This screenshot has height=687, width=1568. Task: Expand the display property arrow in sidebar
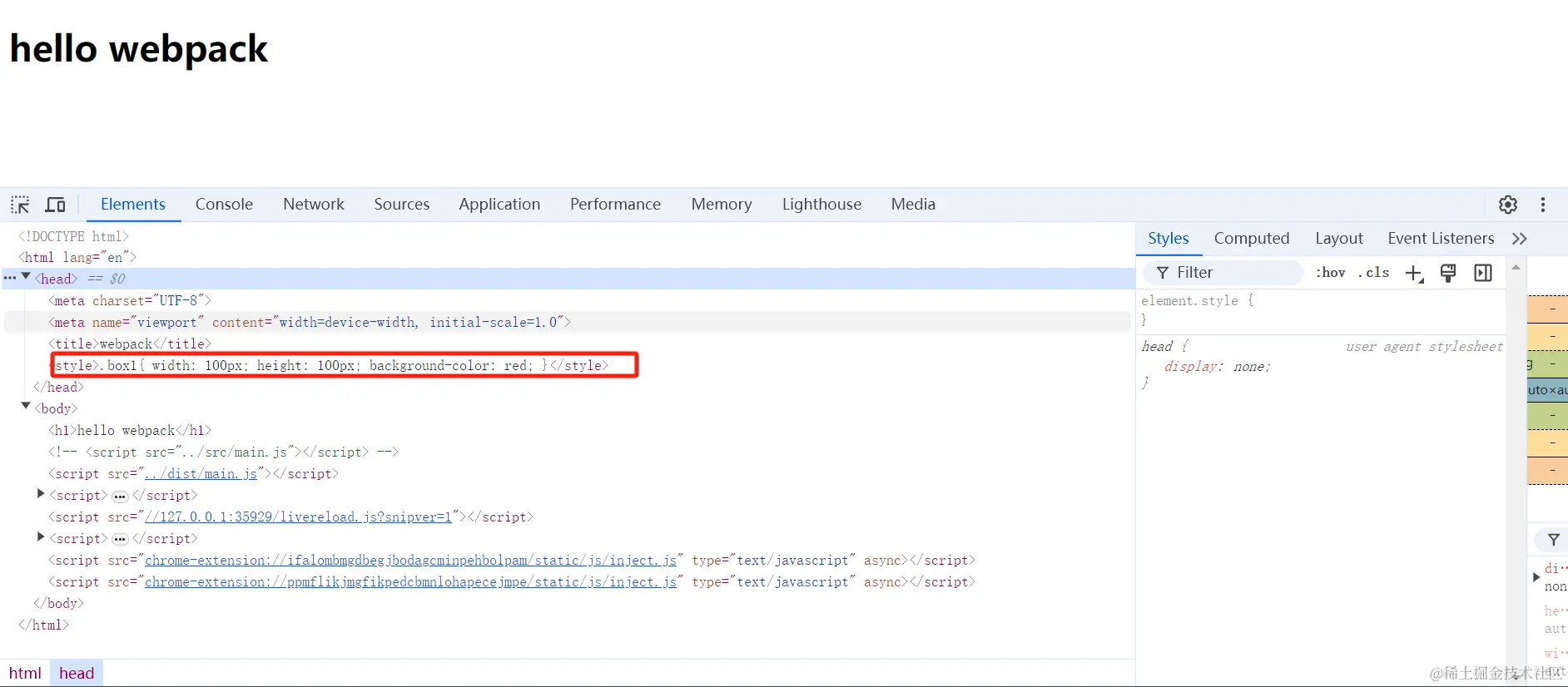click(x=1536, y=576)
